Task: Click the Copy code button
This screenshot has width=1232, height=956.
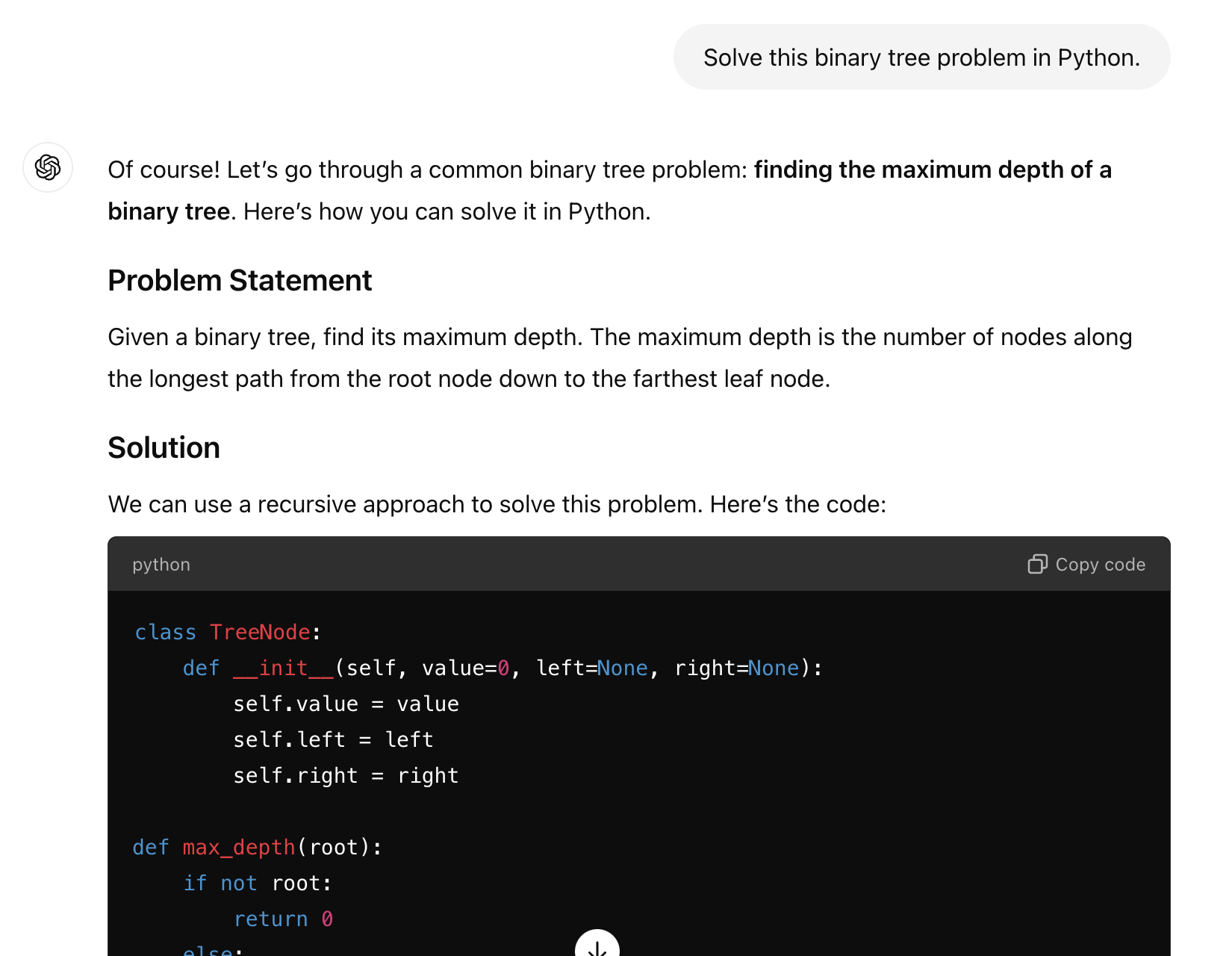Action: (1086, 564)
